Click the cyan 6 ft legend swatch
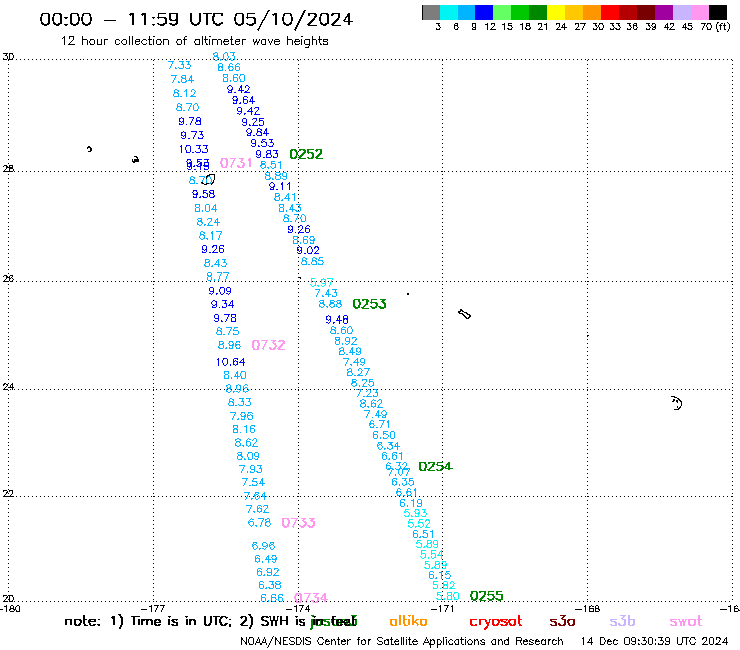 [449, 12]
